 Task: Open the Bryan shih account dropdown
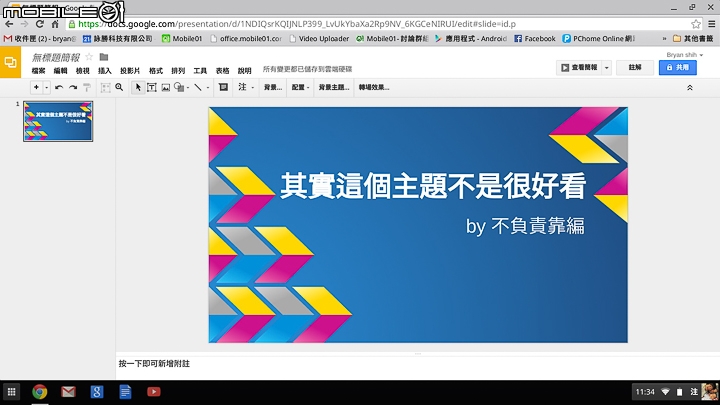685,55
